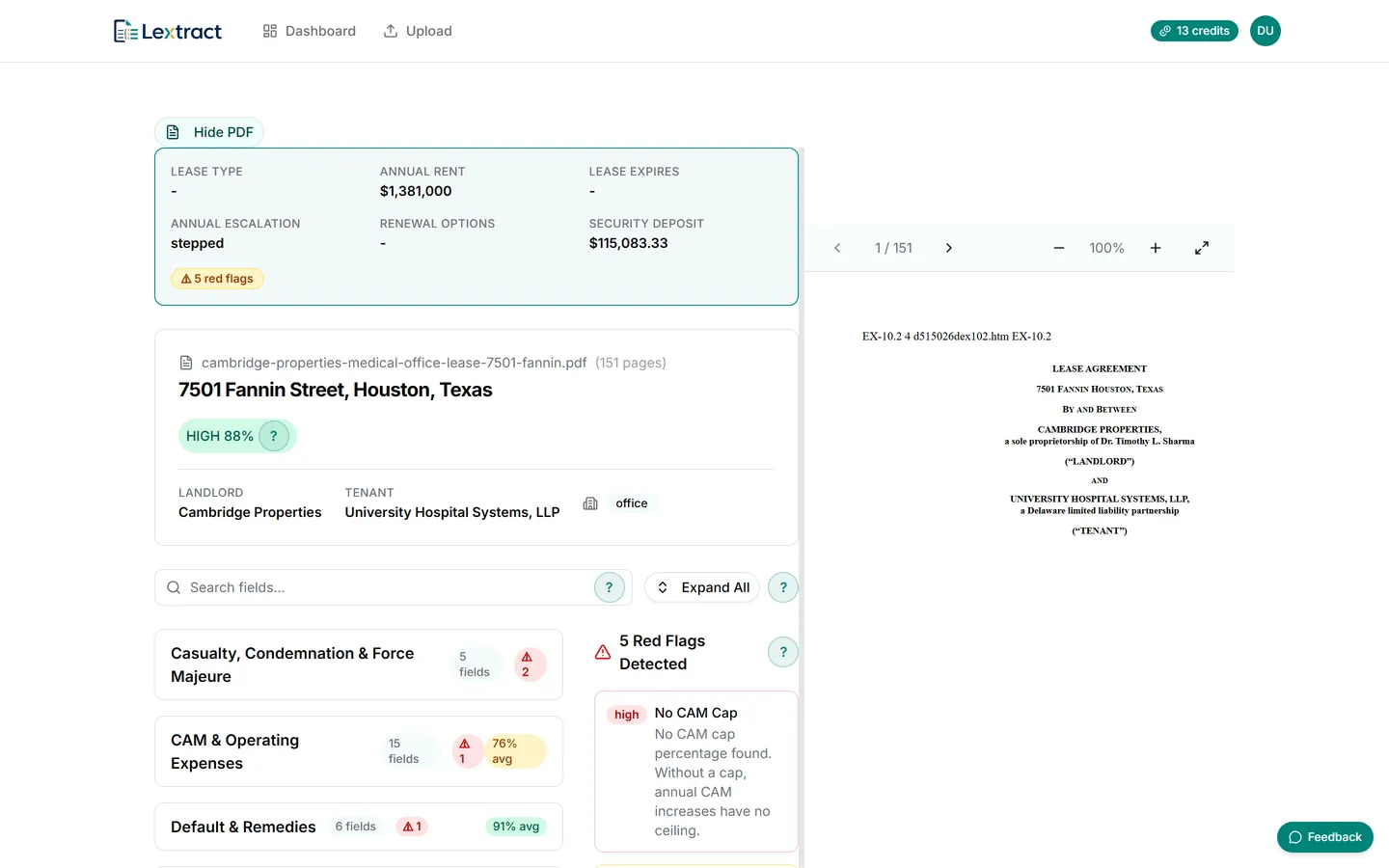
Task: Open the help icon beside HIGH 88%
Action: [x=274, y=436]
